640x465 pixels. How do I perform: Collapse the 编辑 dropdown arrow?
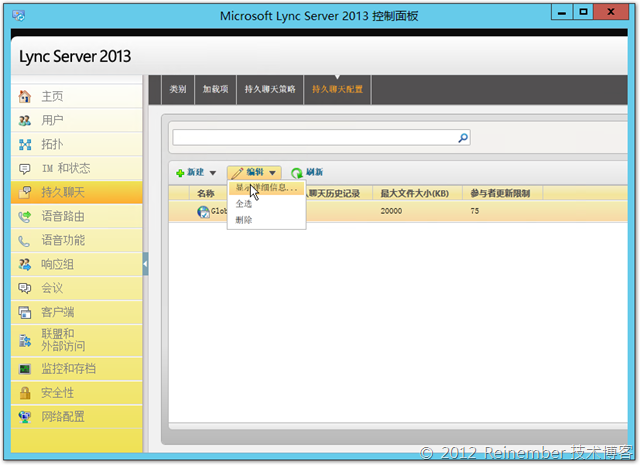[x=272, y=173]
